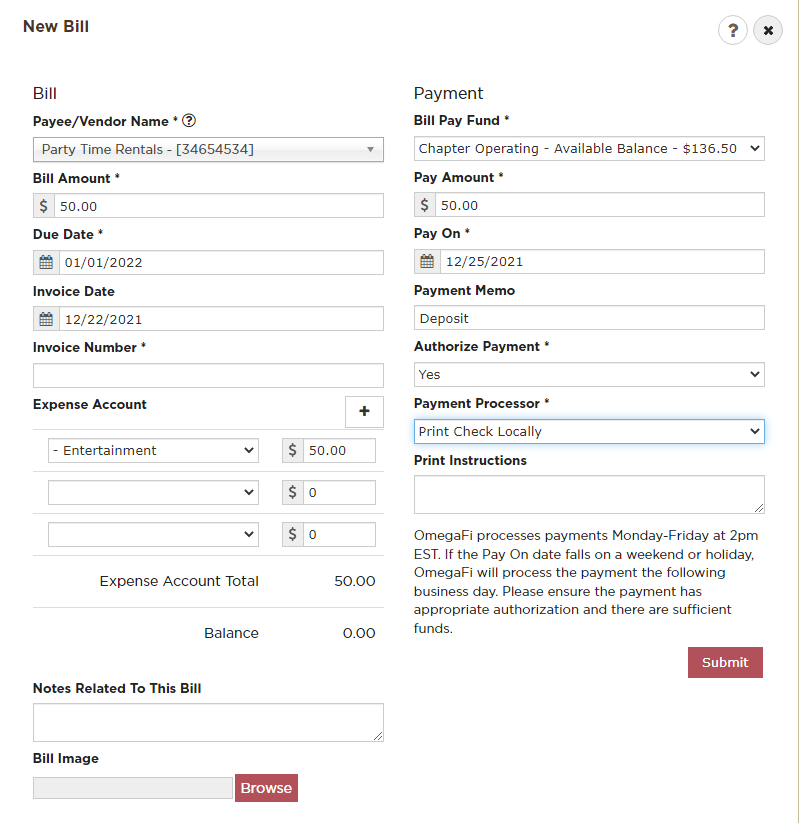Viewport: 799px width, 823px height.
Task: Browse for a bill image file
Action: pos(266,788)
